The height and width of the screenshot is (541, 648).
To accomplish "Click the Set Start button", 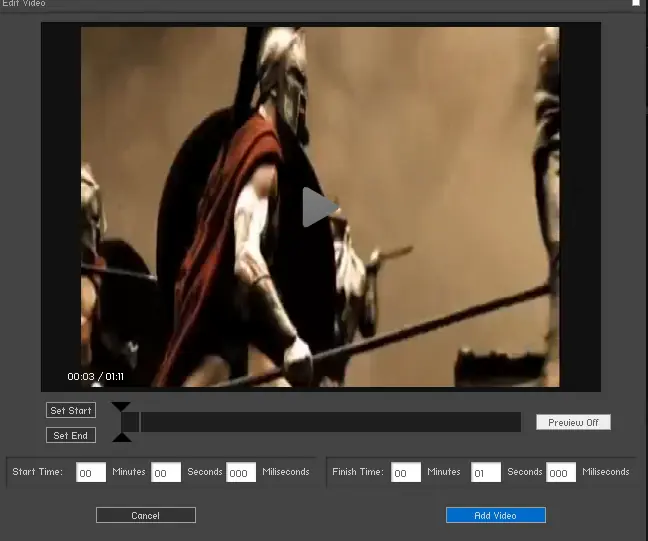I will pyautogui.click(x=71, y=410).
